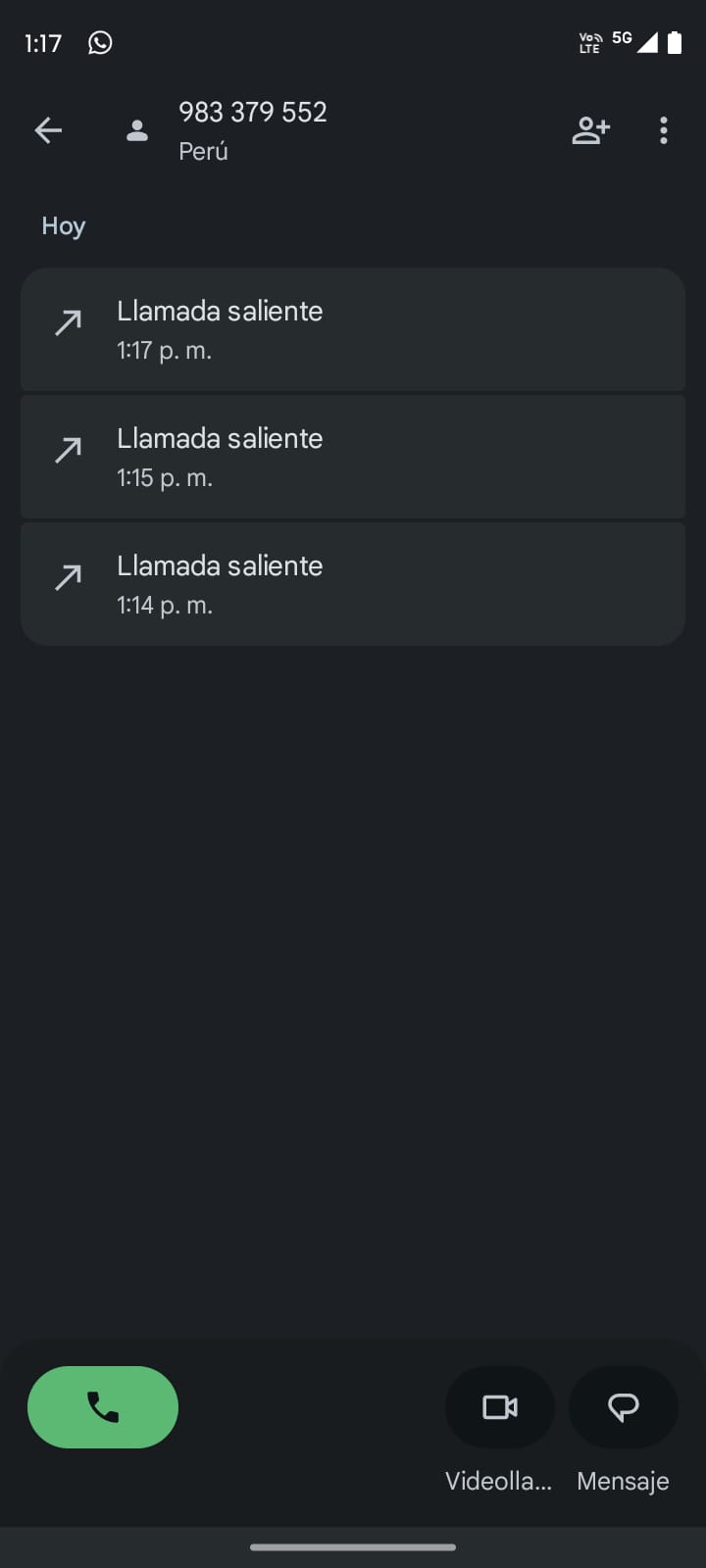Tap the Perú location label
The image size is (706, 1568).
point(203,152)
